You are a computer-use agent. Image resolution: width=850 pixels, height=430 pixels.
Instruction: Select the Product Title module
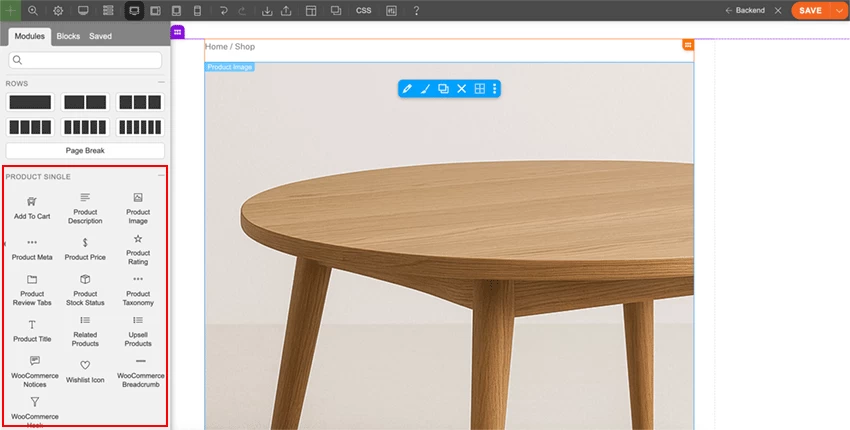point(32,331)
